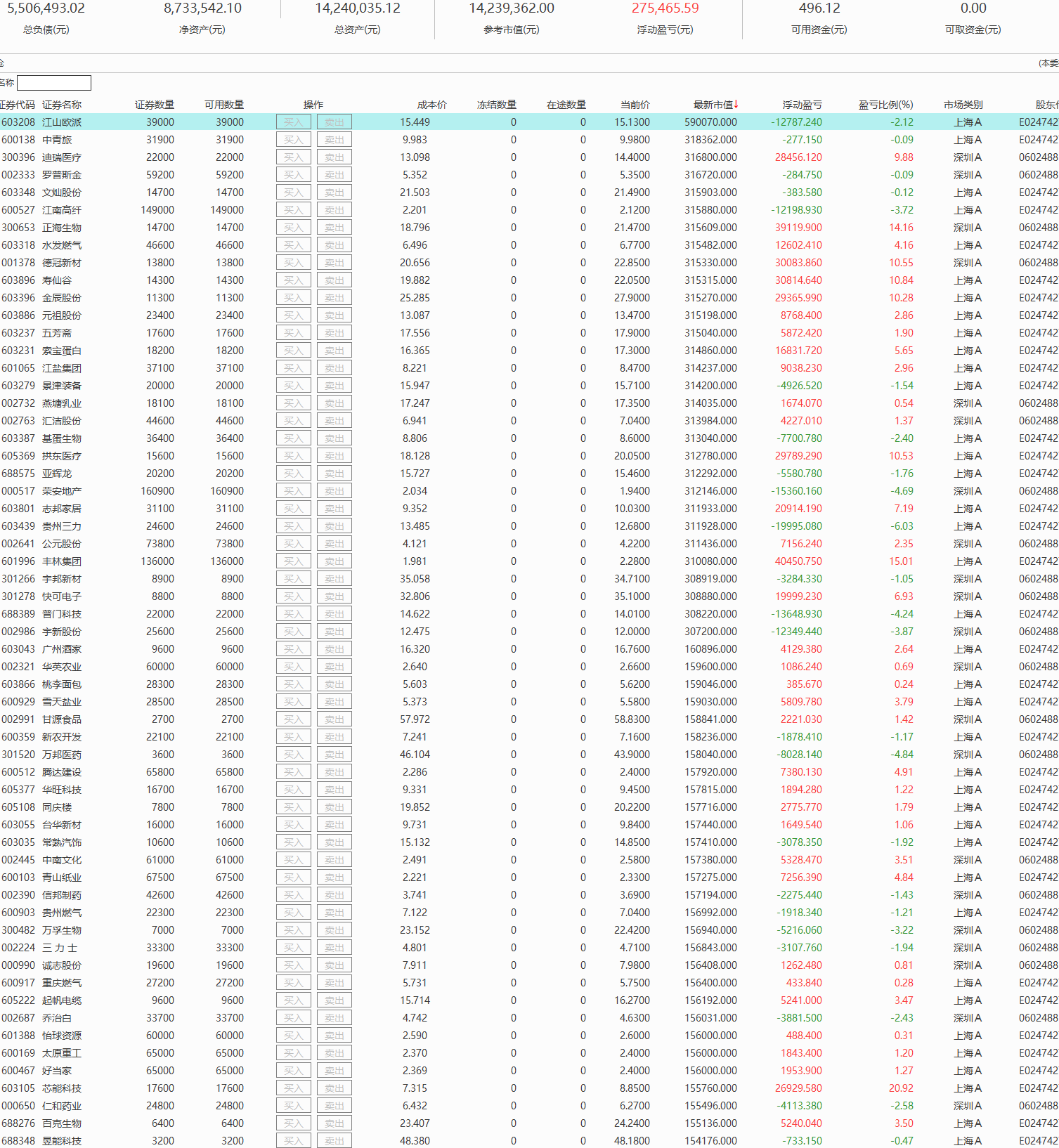This screenshot has height=1148, width=1059.
Task: Sort by 浮动盈亏 column header
Action: click(802, 105)
